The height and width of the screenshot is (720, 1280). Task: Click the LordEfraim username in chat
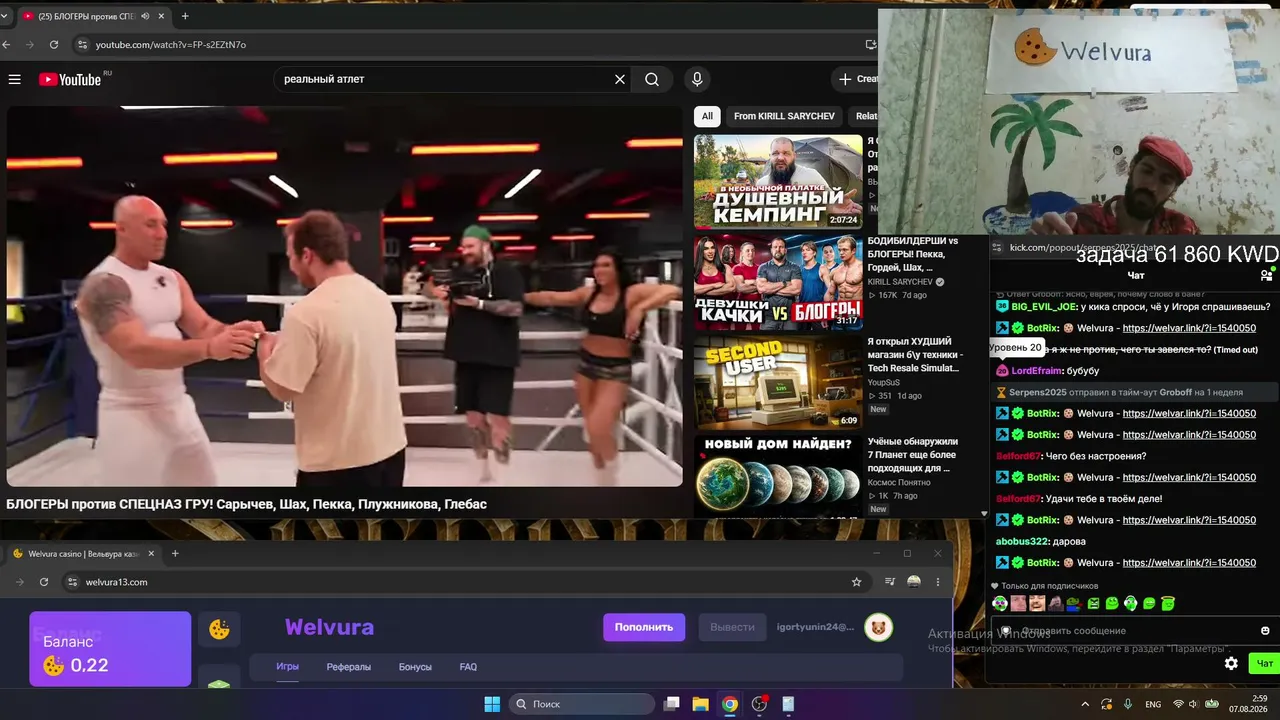[1038, 371]
